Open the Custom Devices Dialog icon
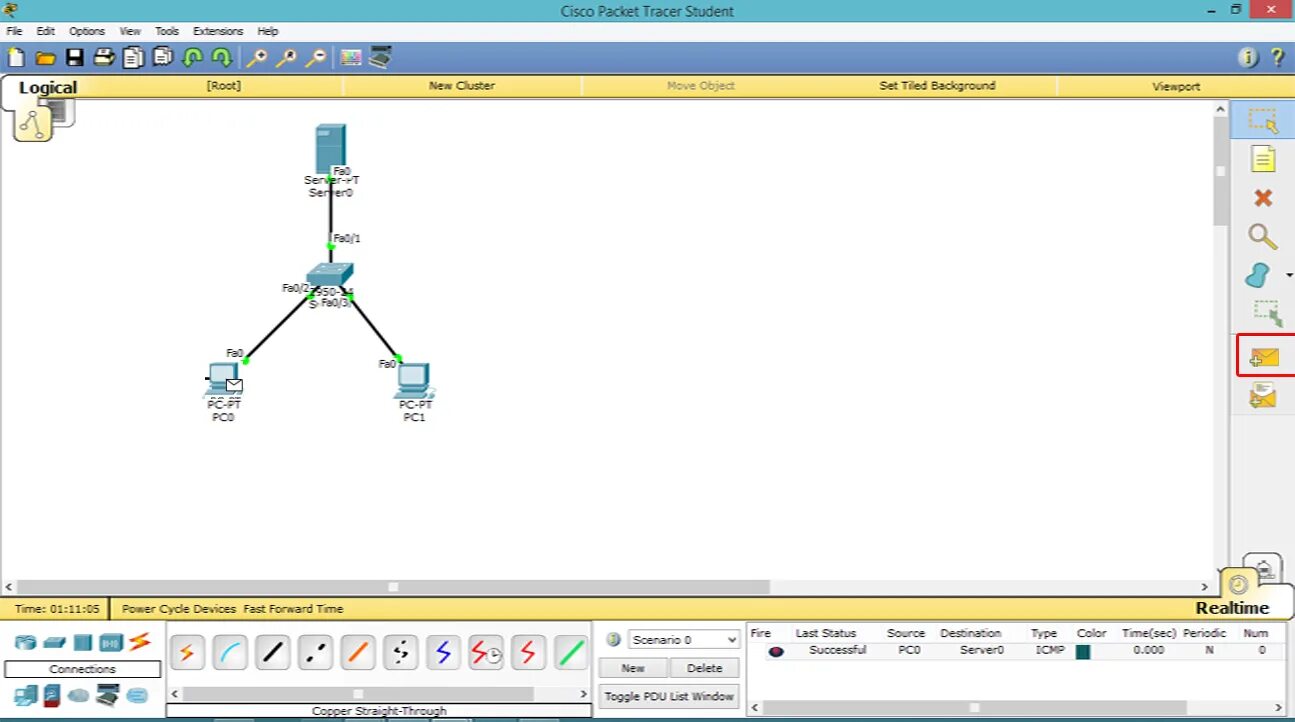This screenshot has height=722, width=1295. pyautogui.click(x=380, y=58)
